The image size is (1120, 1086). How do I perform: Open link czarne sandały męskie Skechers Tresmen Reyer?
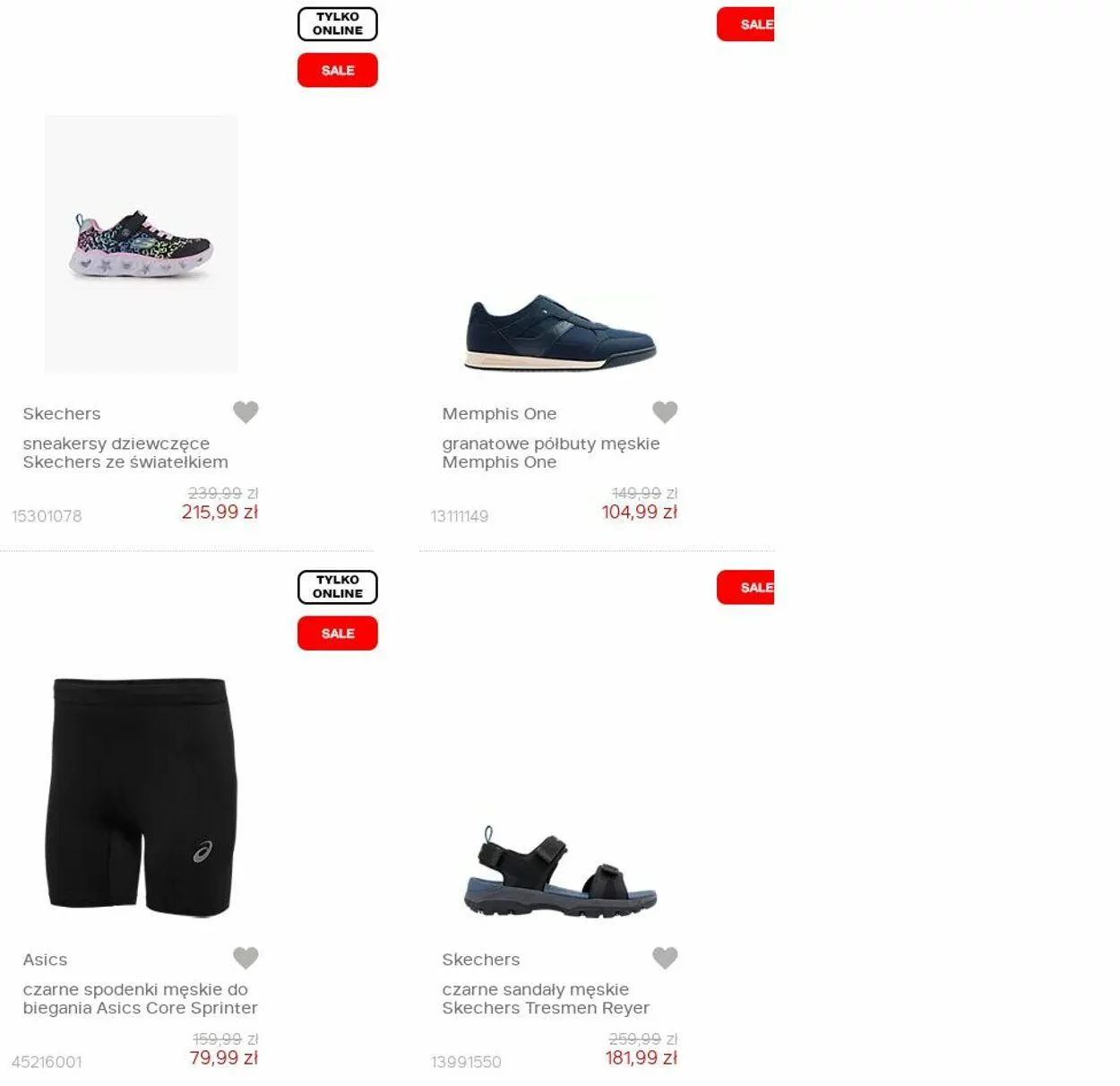[x=546, y=998]
